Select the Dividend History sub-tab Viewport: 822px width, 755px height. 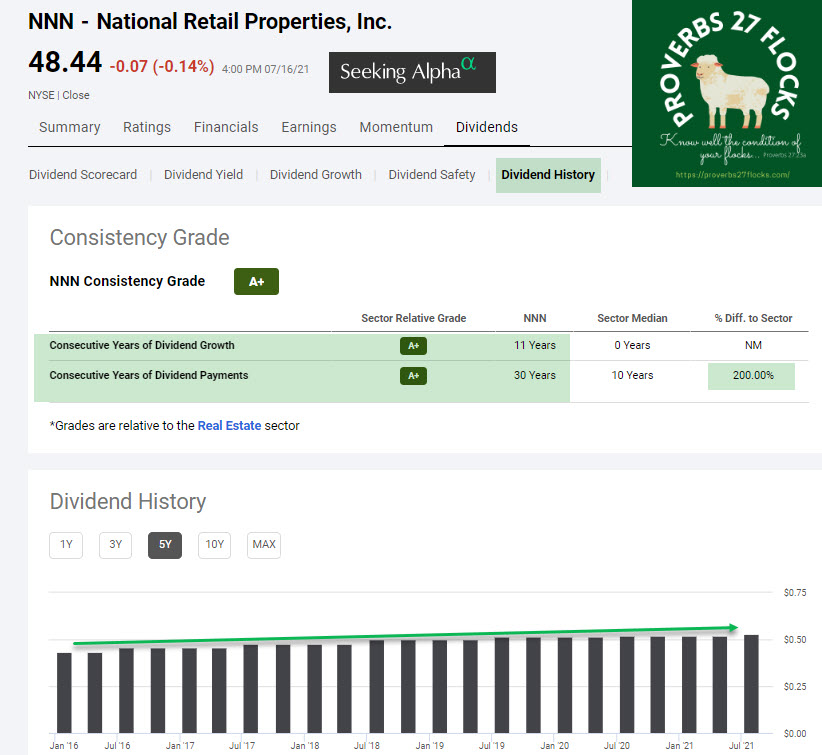[x=548, y=174]
